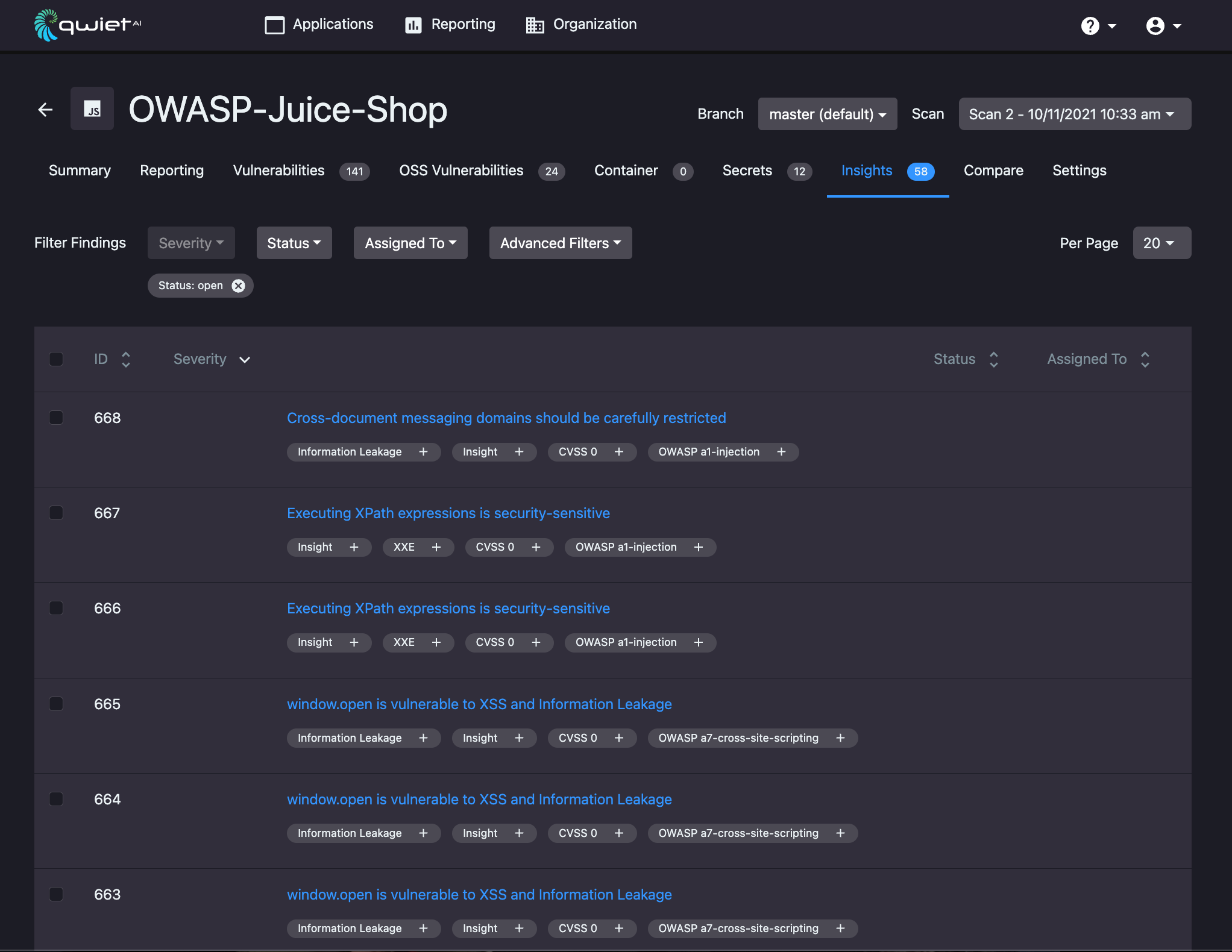Image resolution: width=1232 pixels, height=952 pixels.
Task: Sort by Assigned To column arrows
Action: pyautogui.click(x=1145, y=359)
